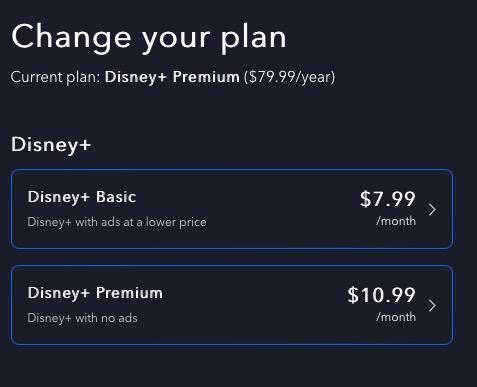Select the Disney+ Basic plan title
This screenshot has width=477, height=387.
tap(82, 197)
